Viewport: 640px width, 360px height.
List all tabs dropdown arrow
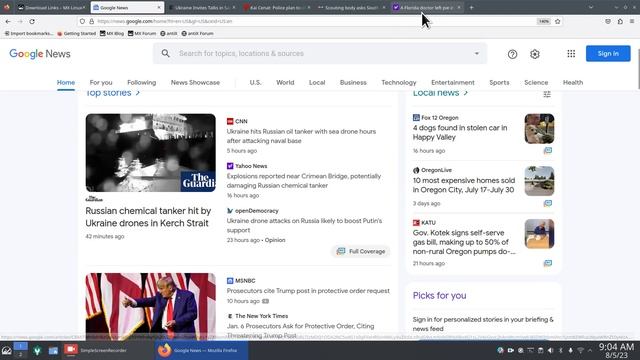(x=591, y=7)
